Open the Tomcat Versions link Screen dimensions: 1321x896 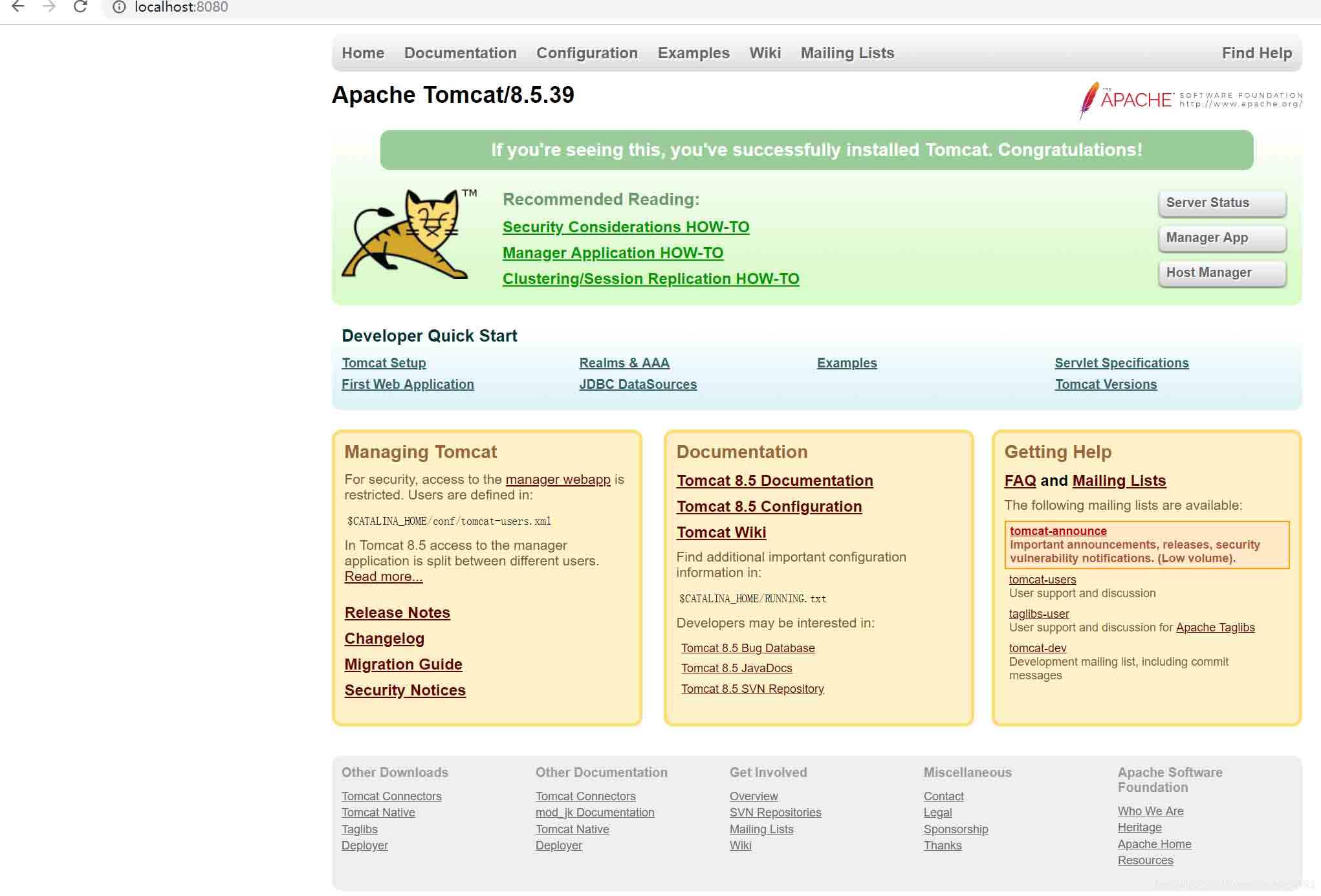pyautogui.click(x=1106, y=384)
